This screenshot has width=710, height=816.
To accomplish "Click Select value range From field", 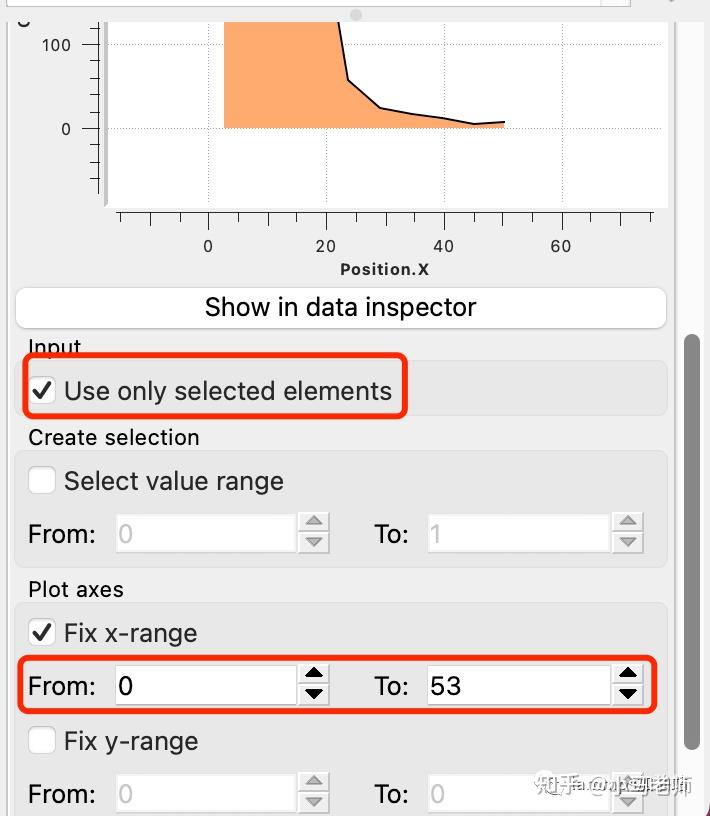I will click(x=205, y=534).
